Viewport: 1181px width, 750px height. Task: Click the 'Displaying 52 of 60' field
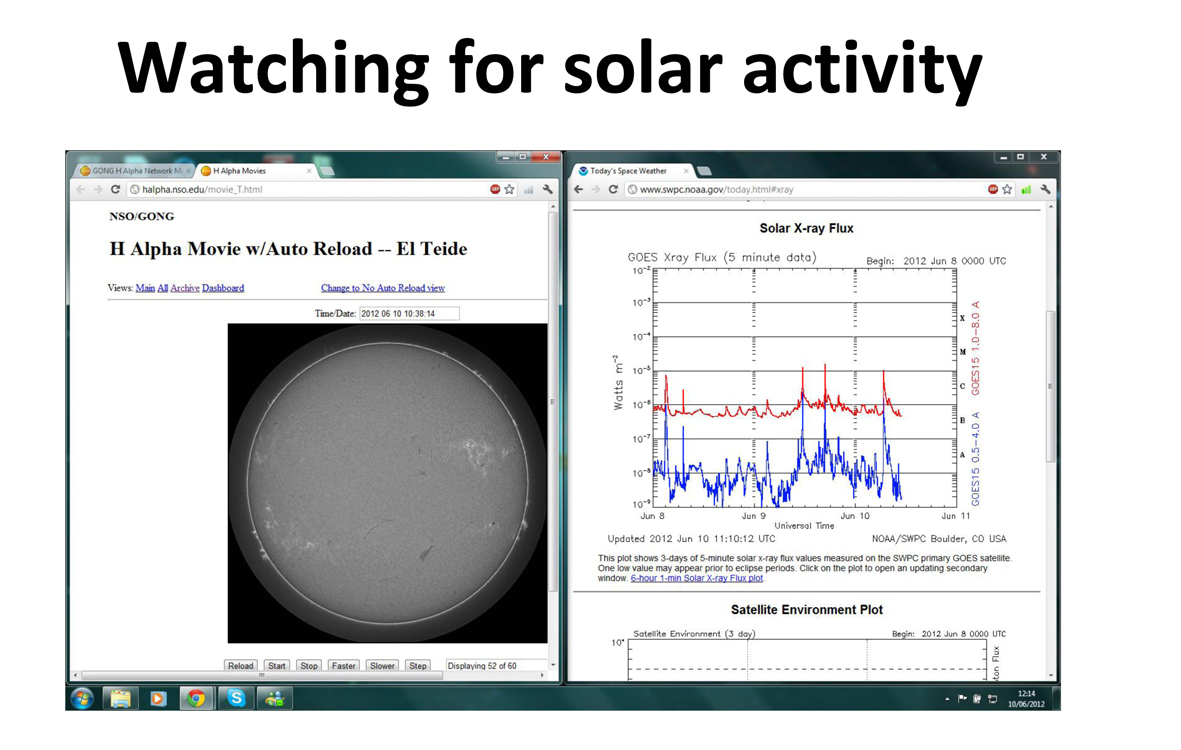tap(495, 666)
